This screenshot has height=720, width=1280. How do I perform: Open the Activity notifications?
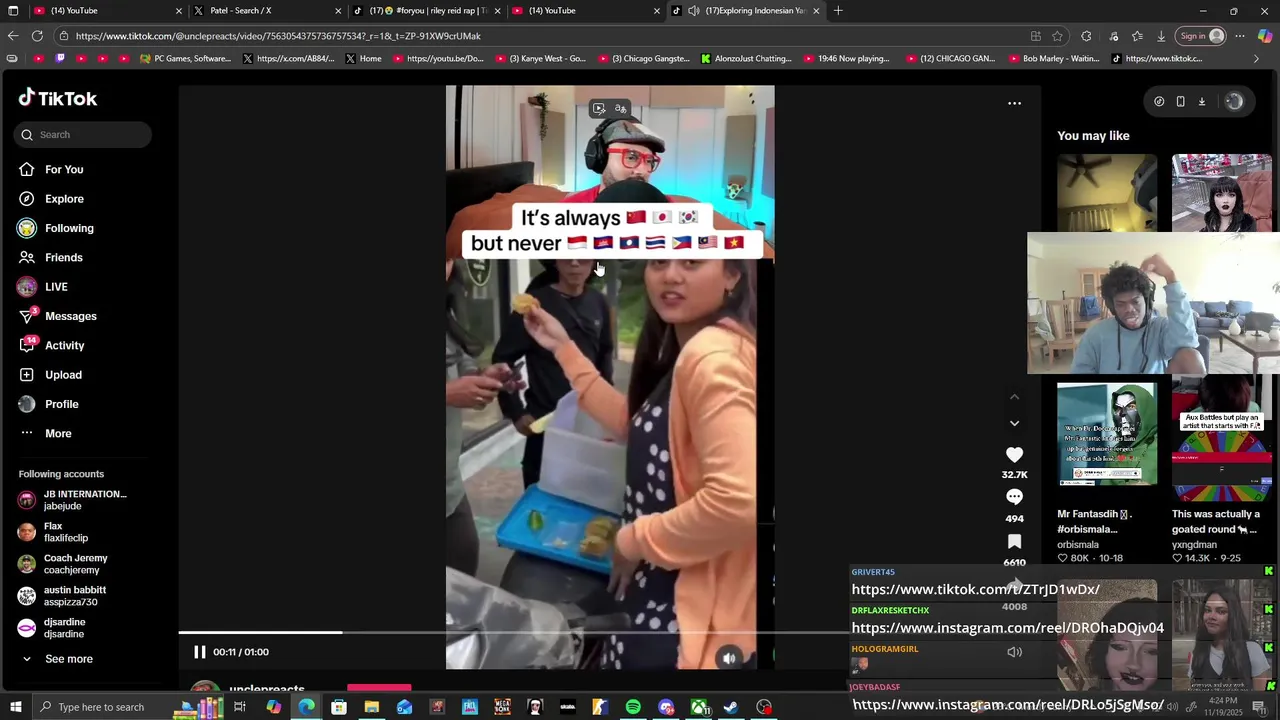[x=64, y=346]
